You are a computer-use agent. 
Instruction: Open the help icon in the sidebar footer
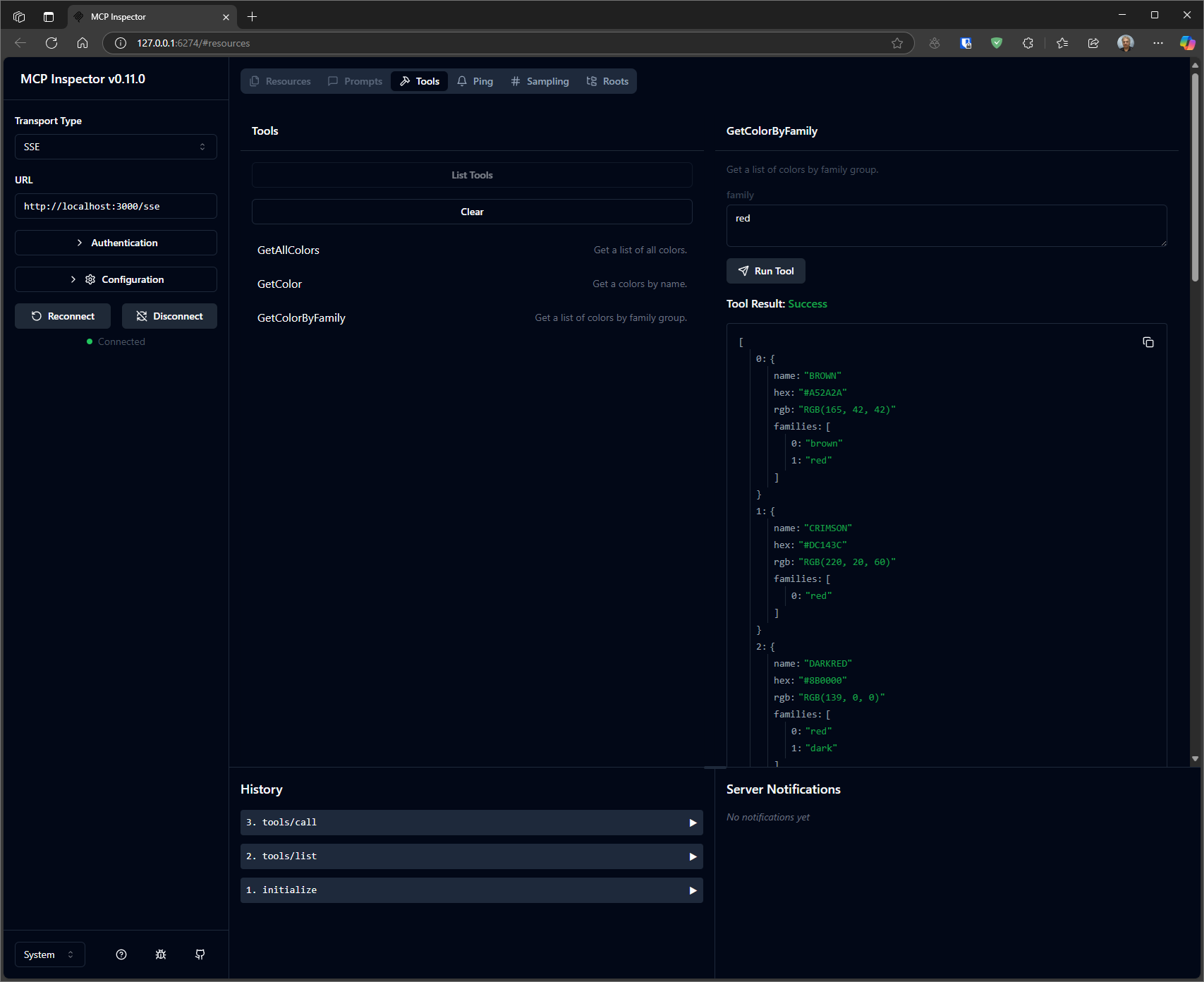[121, 954]
